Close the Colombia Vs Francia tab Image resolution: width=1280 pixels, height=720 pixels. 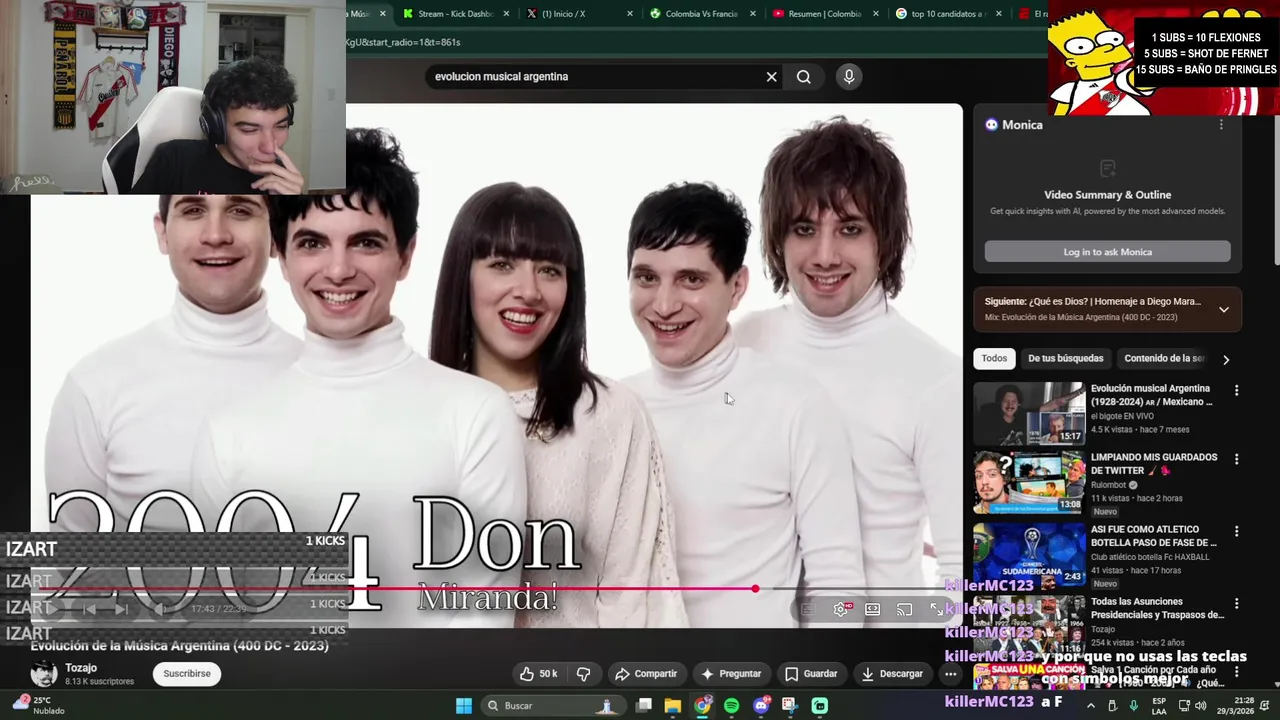click(x=753, y=14)
